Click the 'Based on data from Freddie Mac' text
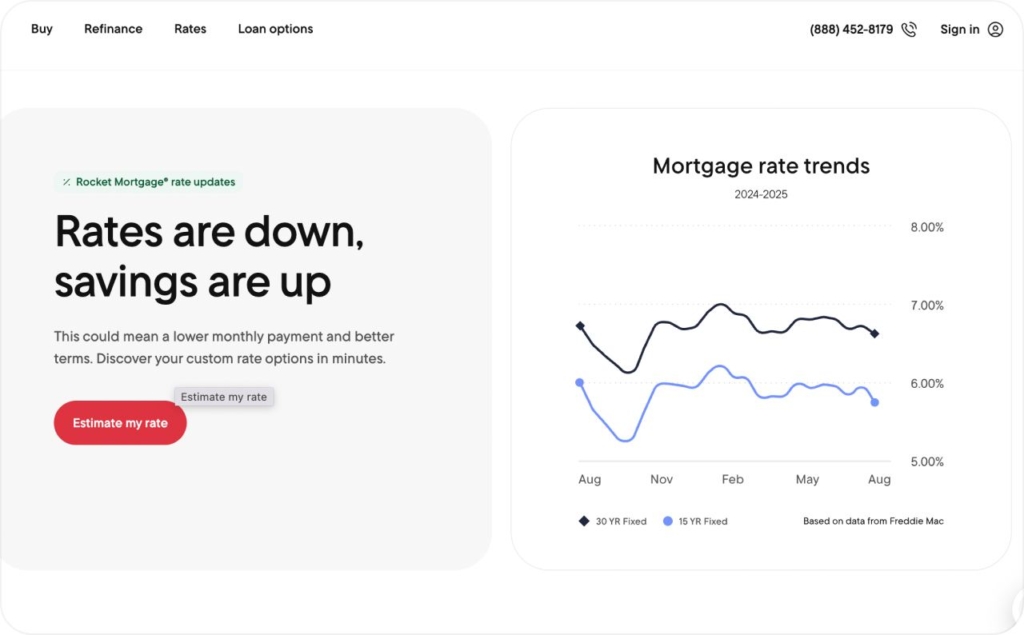 [873, 521]
